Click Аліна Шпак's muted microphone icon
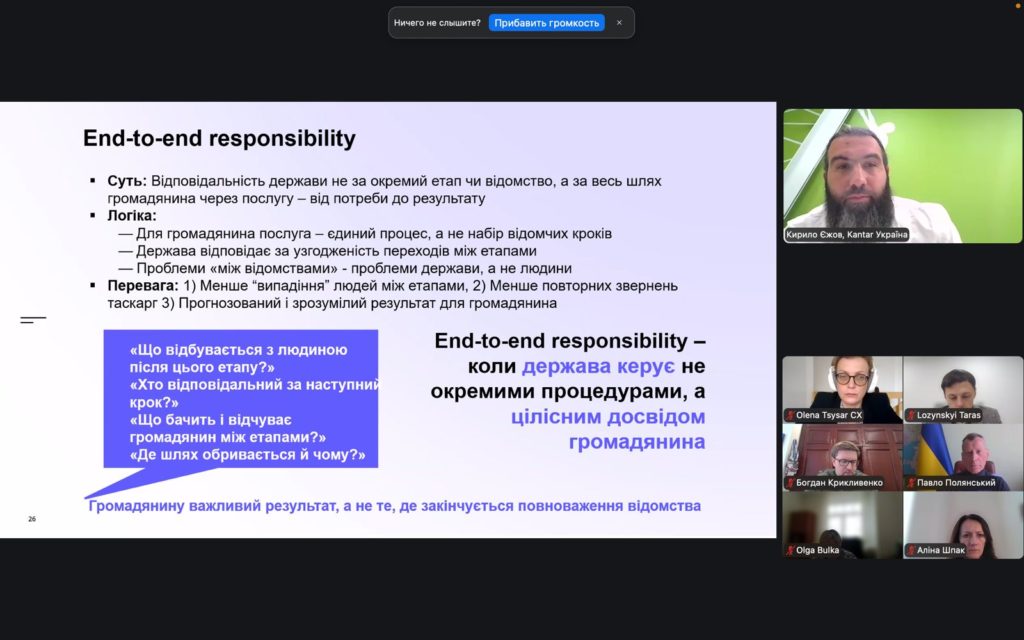1024x640 pixels. click(911, 550)
